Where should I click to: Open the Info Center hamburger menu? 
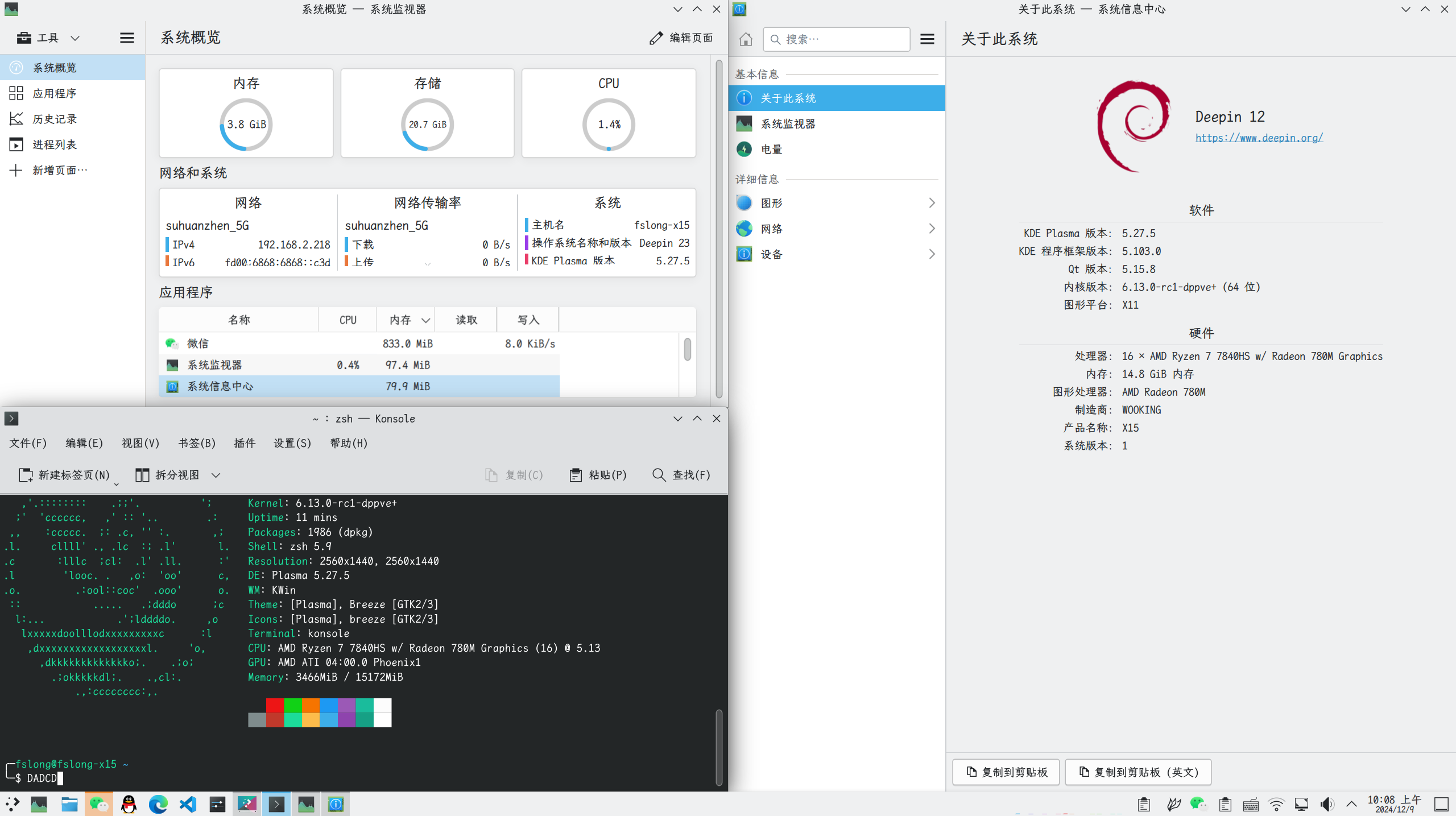(927, 39)
